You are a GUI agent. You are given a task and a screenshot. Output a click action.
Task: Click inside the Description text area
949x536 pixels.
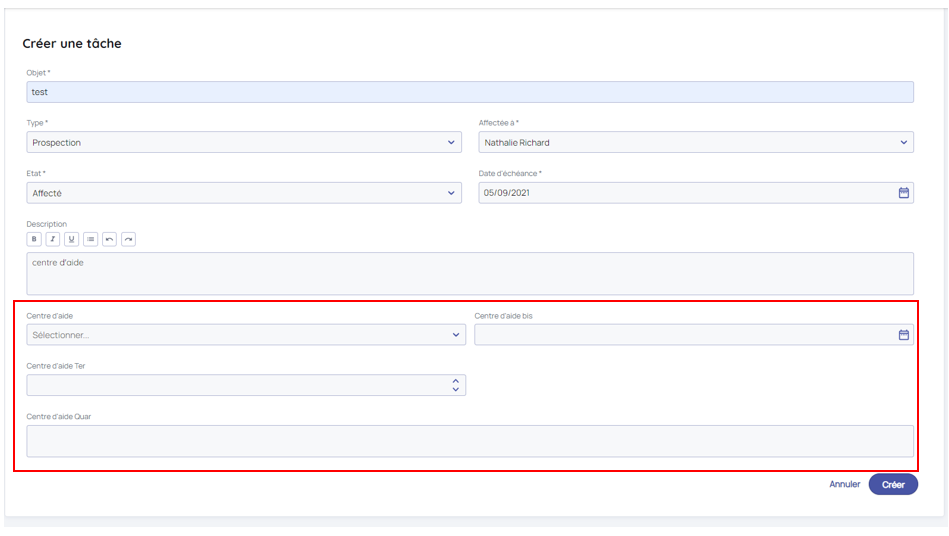(x=470, y=273)
